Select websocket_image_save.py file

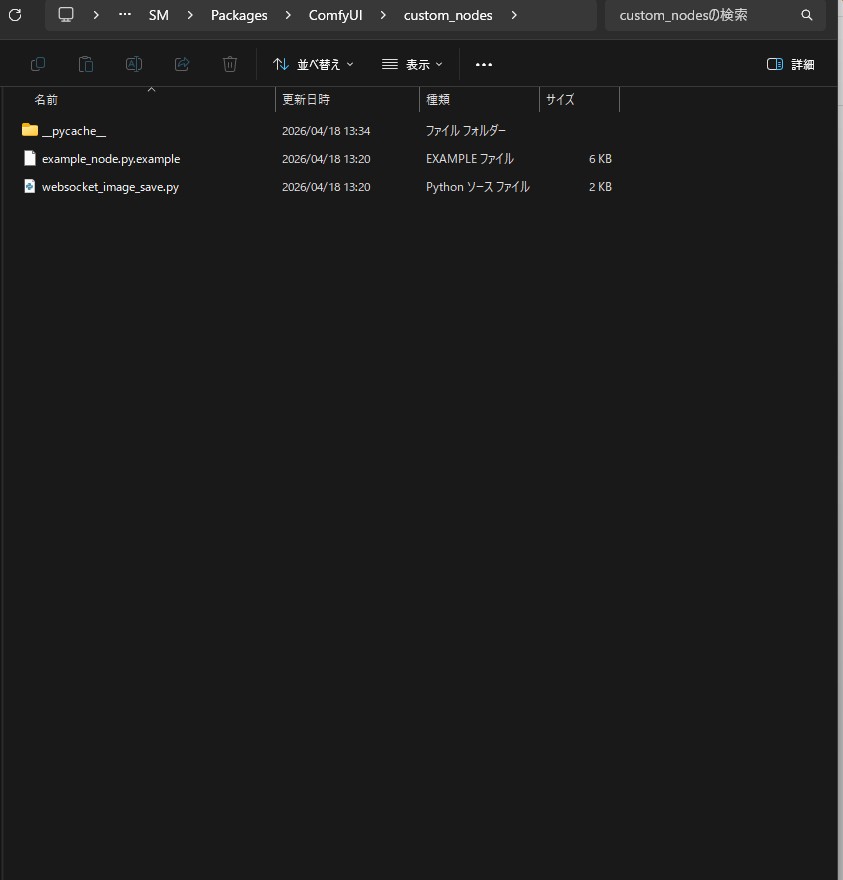pos(110,187)
